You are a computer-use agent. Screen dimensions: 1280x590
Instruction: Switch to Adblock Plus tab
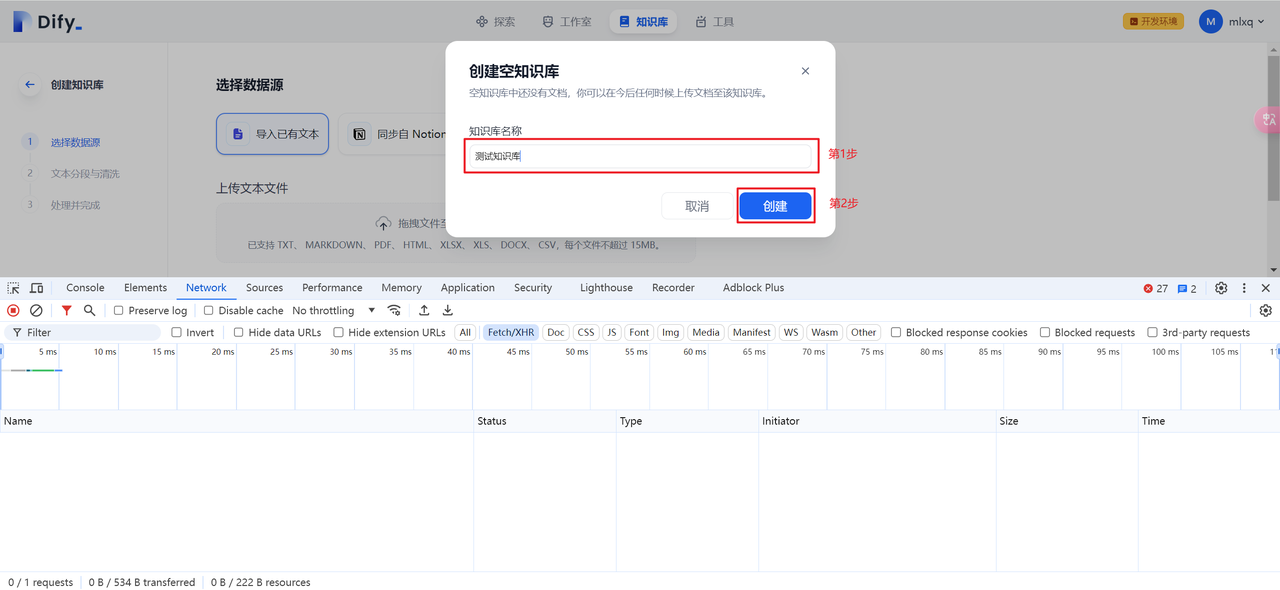(753, 288)
